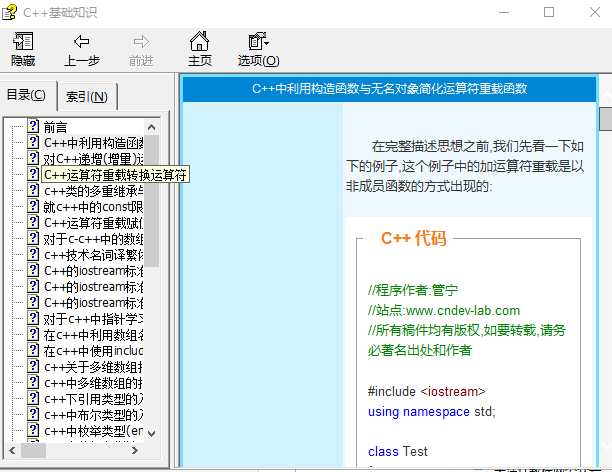612x472 pixels.
Task: Switch to the 目录 (Contents) tab
Action: [26, 96]
